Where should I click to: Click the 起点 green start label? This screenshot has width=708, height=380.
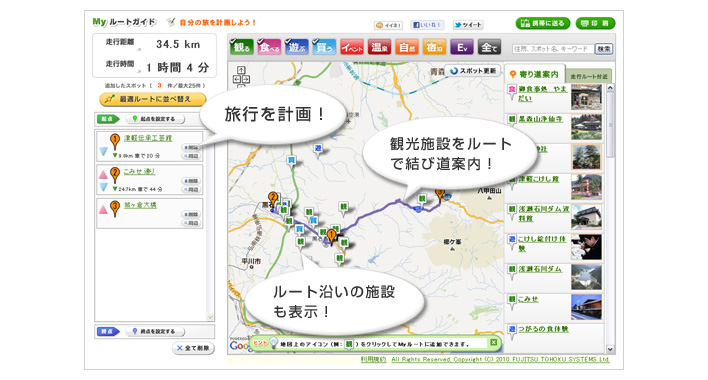[x=108, y=119]
